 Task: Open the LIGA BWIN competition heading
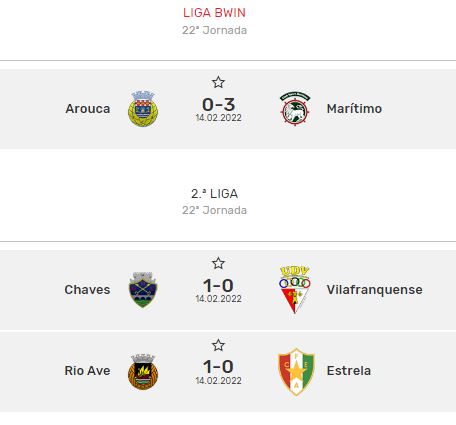pos(214,13)
